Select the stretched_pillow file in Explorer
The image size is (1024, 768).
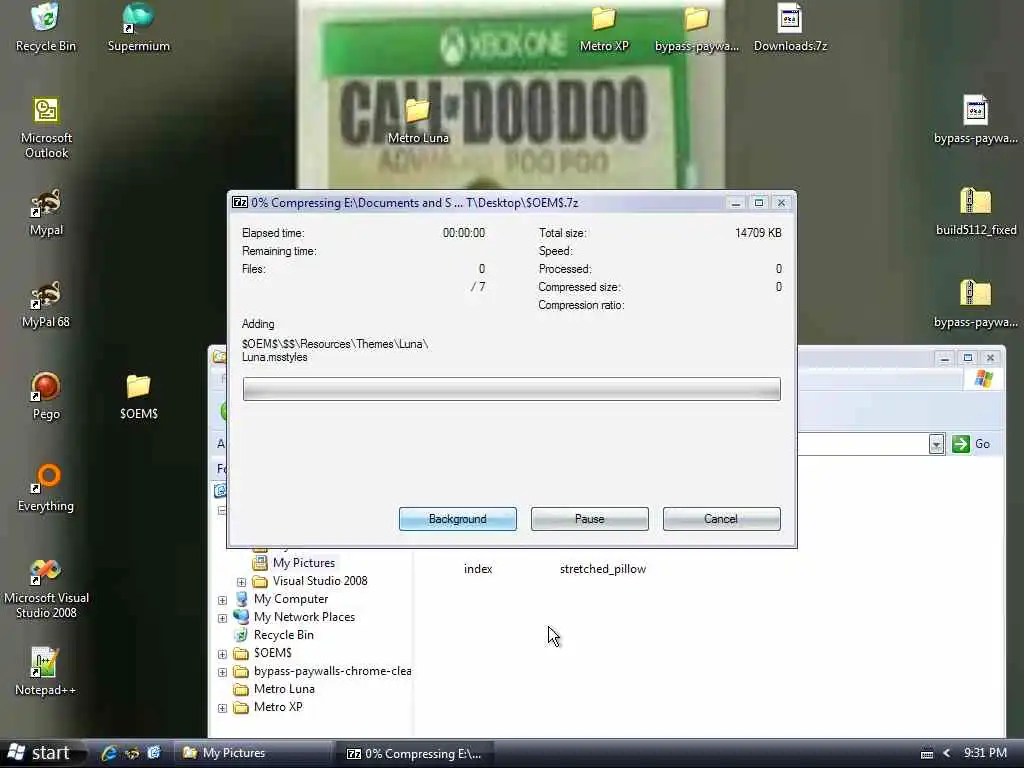603,569
